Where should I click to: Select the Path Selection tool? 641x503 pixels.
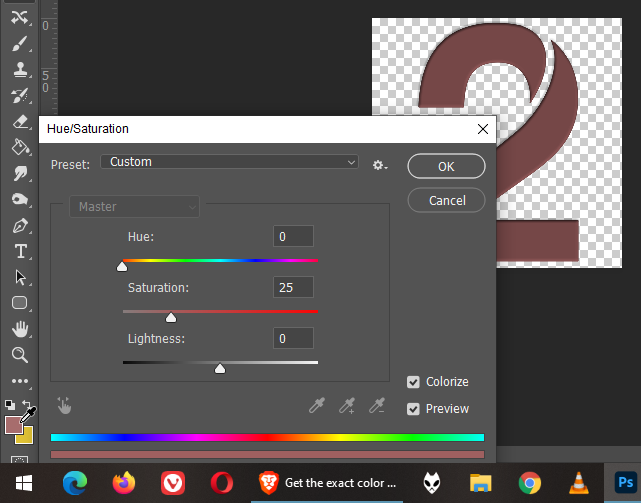pos(20,277)
